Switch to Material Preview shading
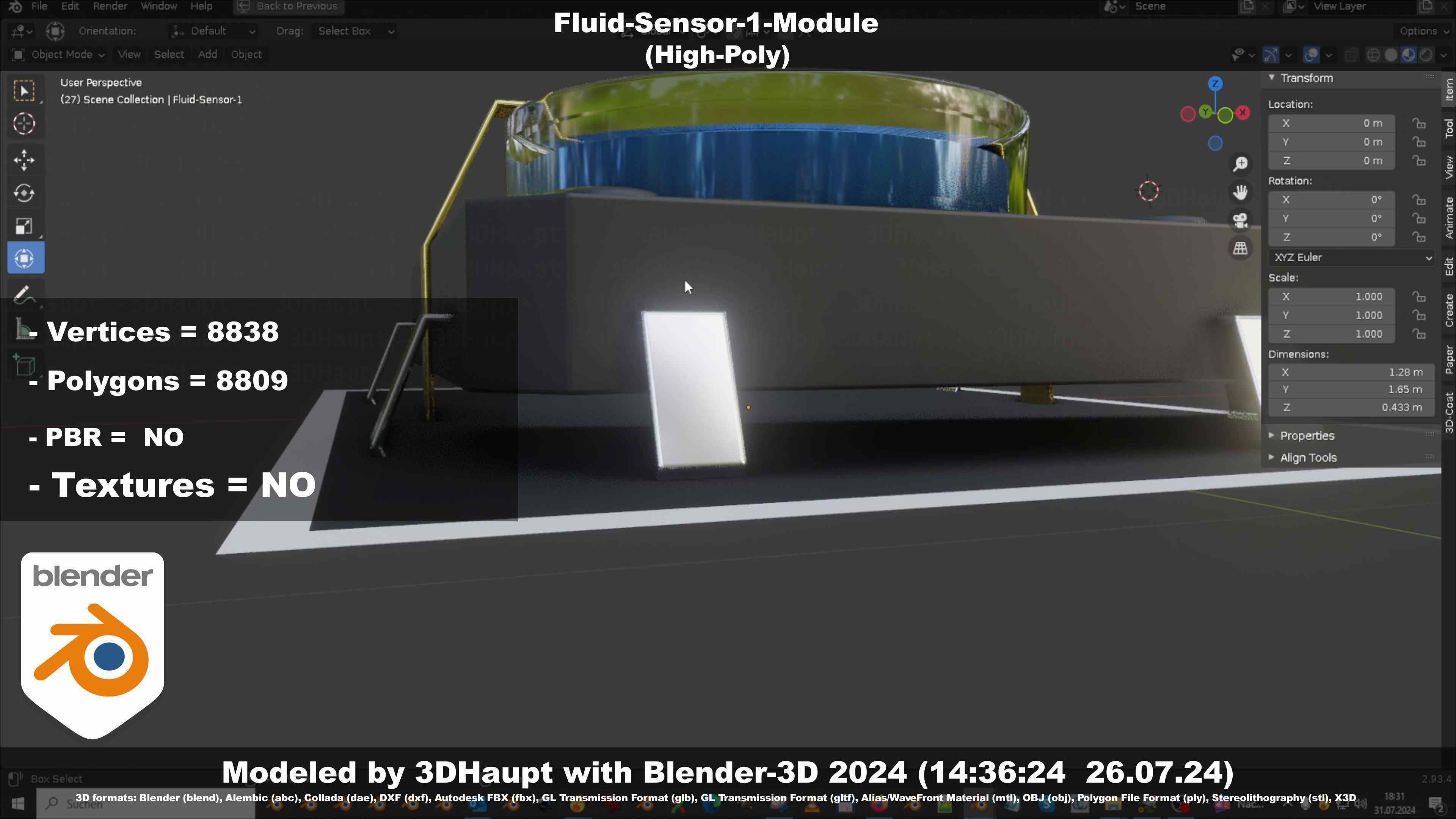 pos(1408,55)
